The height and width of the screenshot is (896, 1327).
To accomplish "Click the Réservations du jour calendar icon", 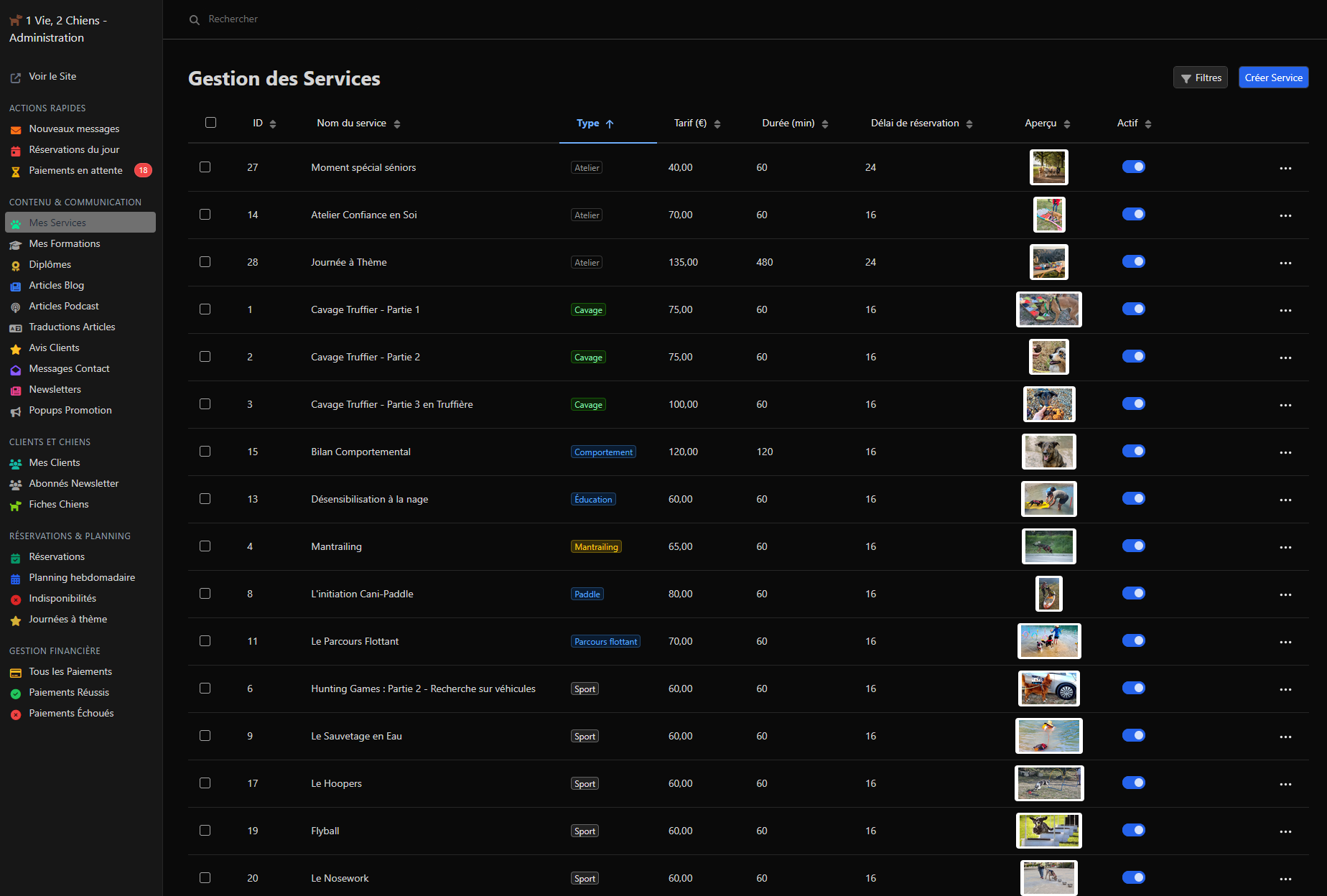I will click(x=16, y=151).
